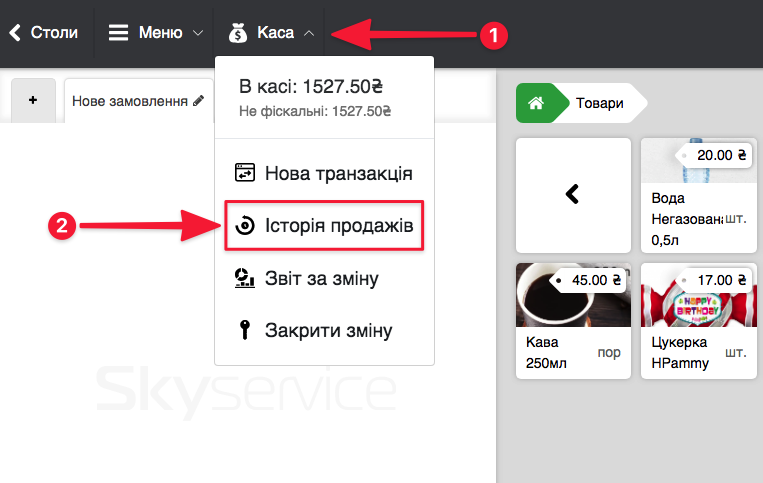Click the key icon for Закрити зміну
Image resolution: width=763 pixels, height=483 pixels.
243,331
